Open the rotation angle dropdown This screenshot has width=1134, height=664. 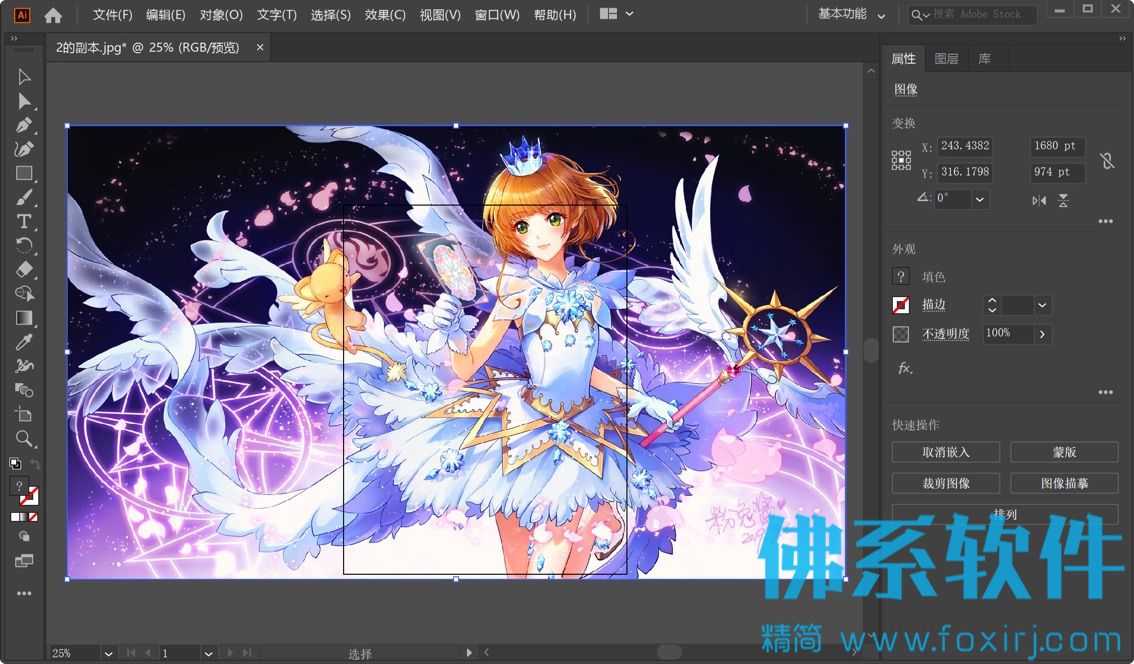(x=980, y=199)
